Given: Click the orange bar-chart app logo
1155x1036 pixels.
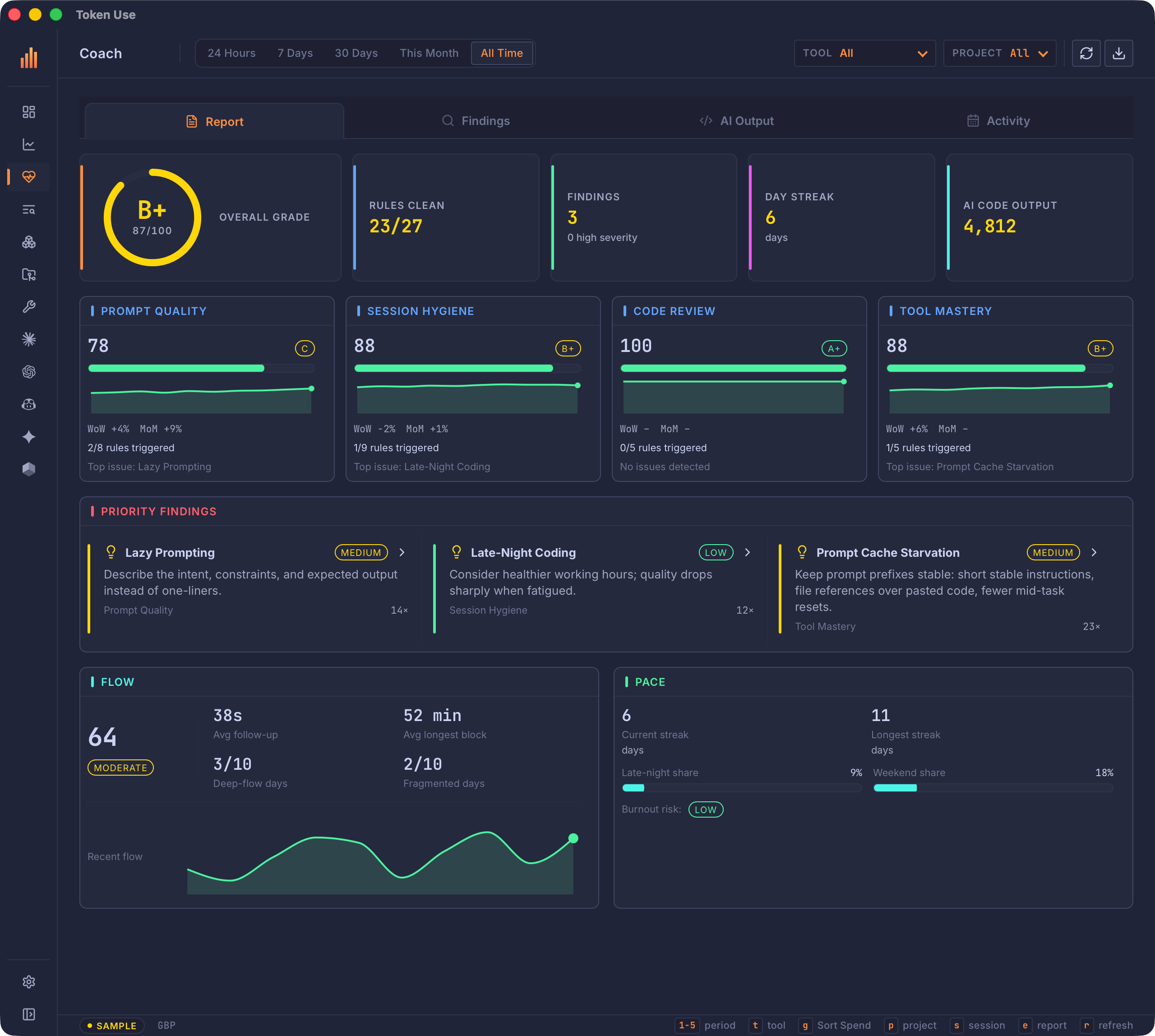Looking at the screenshot, I should [28, 57].
